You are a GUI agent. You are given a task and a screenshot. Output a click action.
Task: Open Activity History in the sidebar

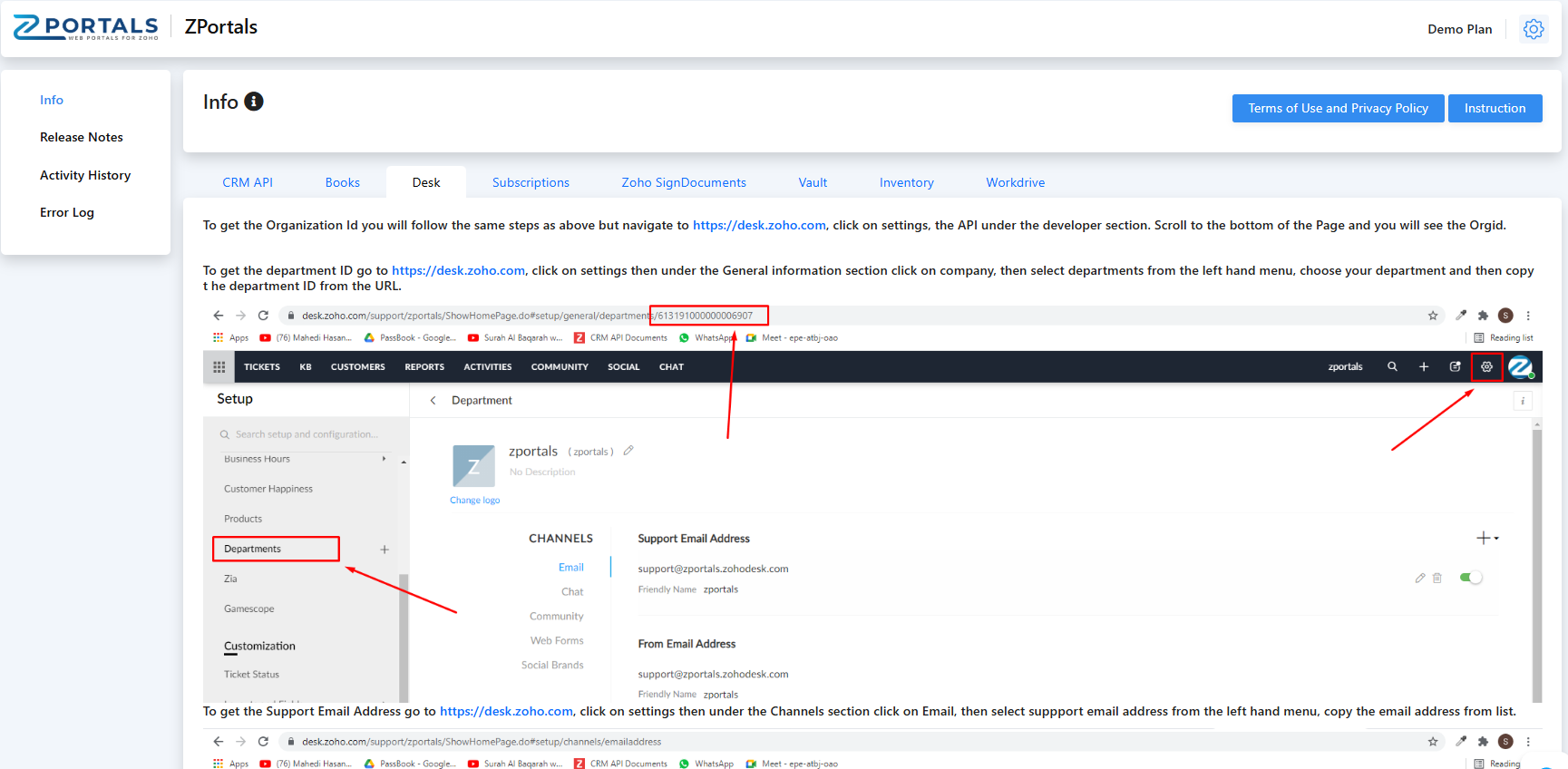pos(85,175)
